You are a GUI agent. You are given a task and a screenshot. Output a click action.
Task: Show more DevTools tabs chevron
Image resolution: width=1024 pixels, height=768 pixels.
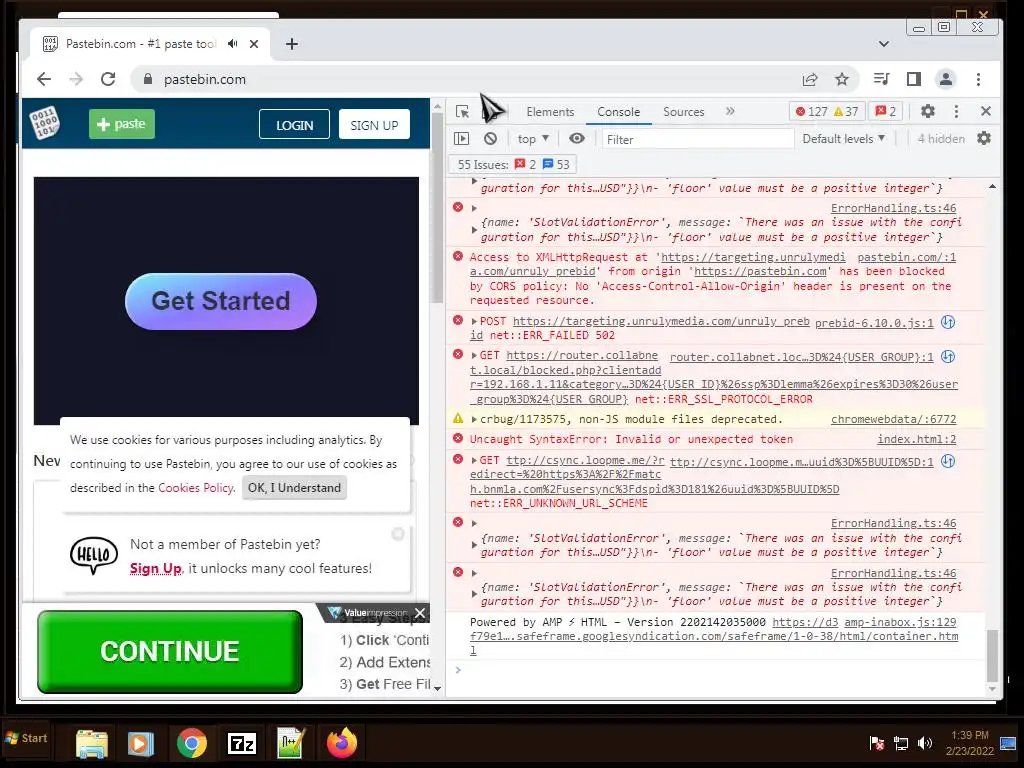tap(730, 112)
